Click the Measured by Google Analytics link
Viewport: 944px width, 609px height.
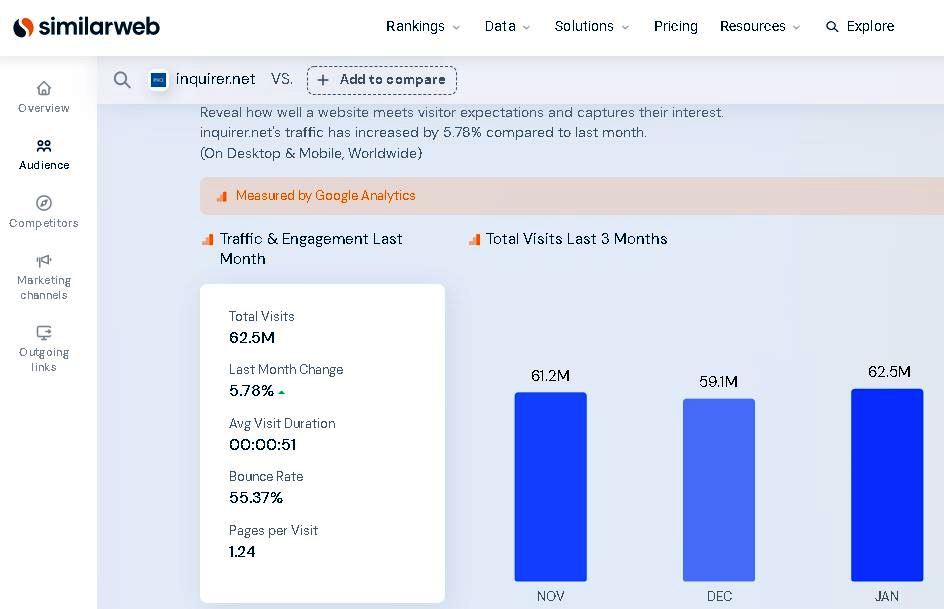click(x=325, y=196)
